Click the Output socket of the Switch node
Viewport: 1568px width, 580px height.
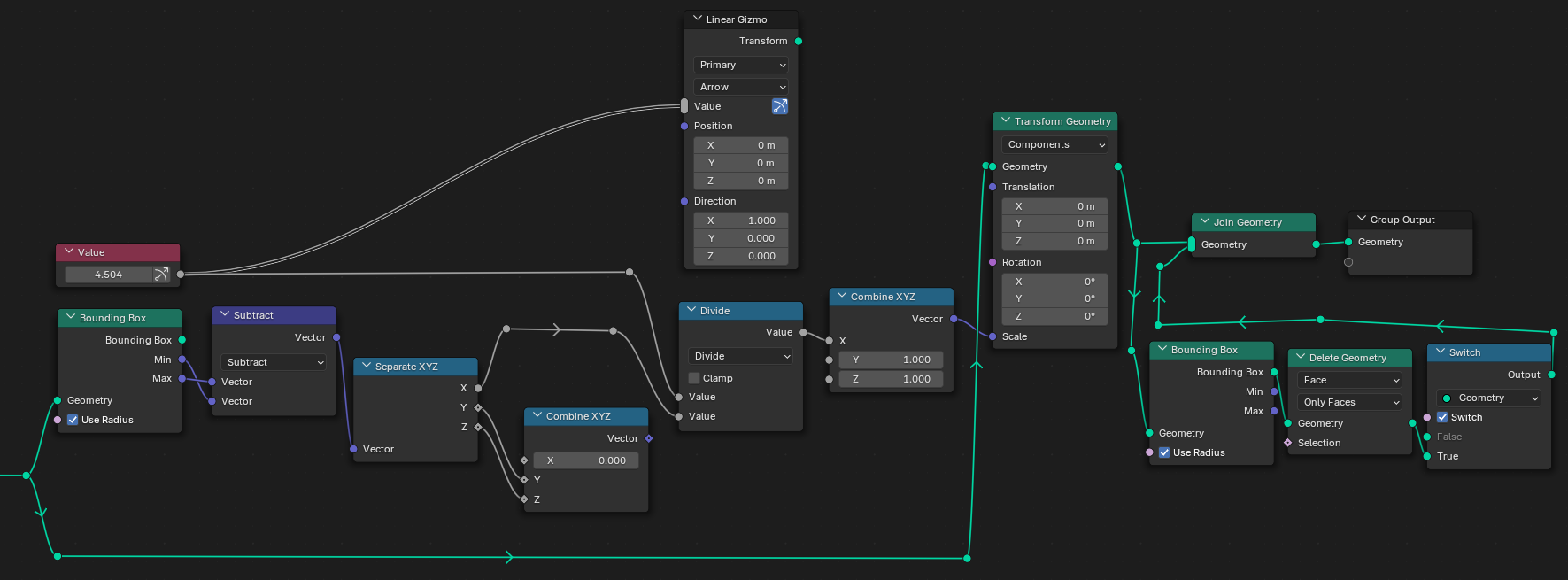pyautogui.click(x=1551, y=375)
